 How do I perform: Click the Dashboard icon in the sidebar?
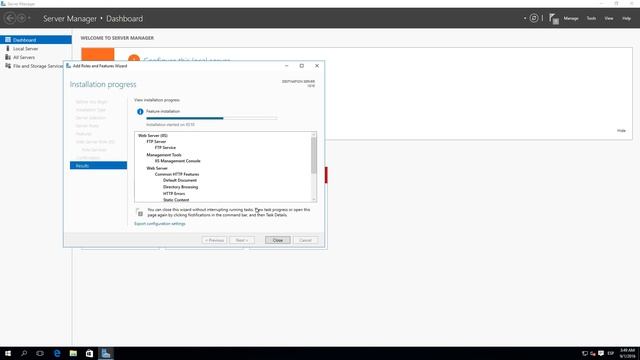[x=8, y=40]
